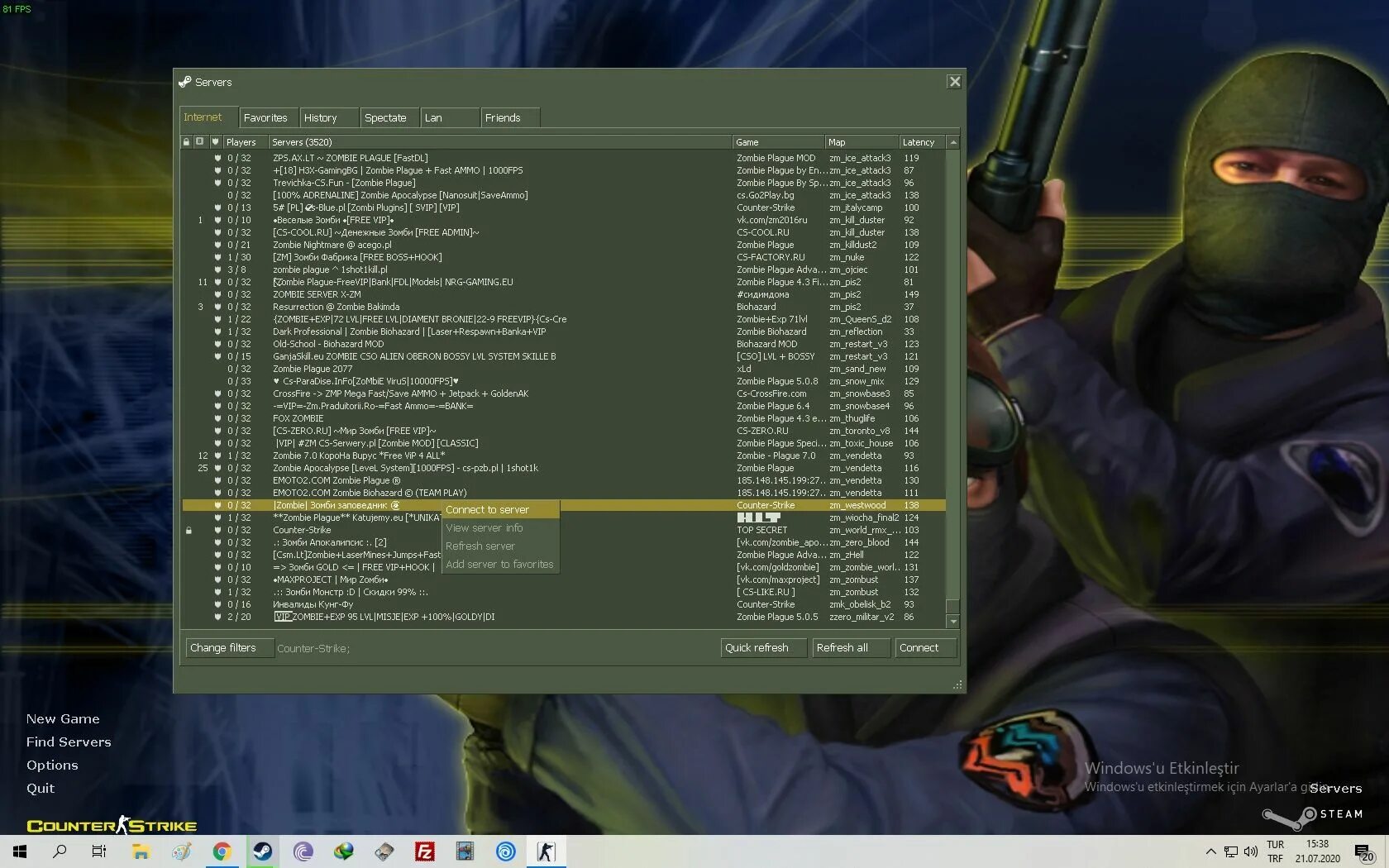Select the Spectate tab
This screenshot has height=868, width=1389.
pyautogui.click(x=389, y=117)
